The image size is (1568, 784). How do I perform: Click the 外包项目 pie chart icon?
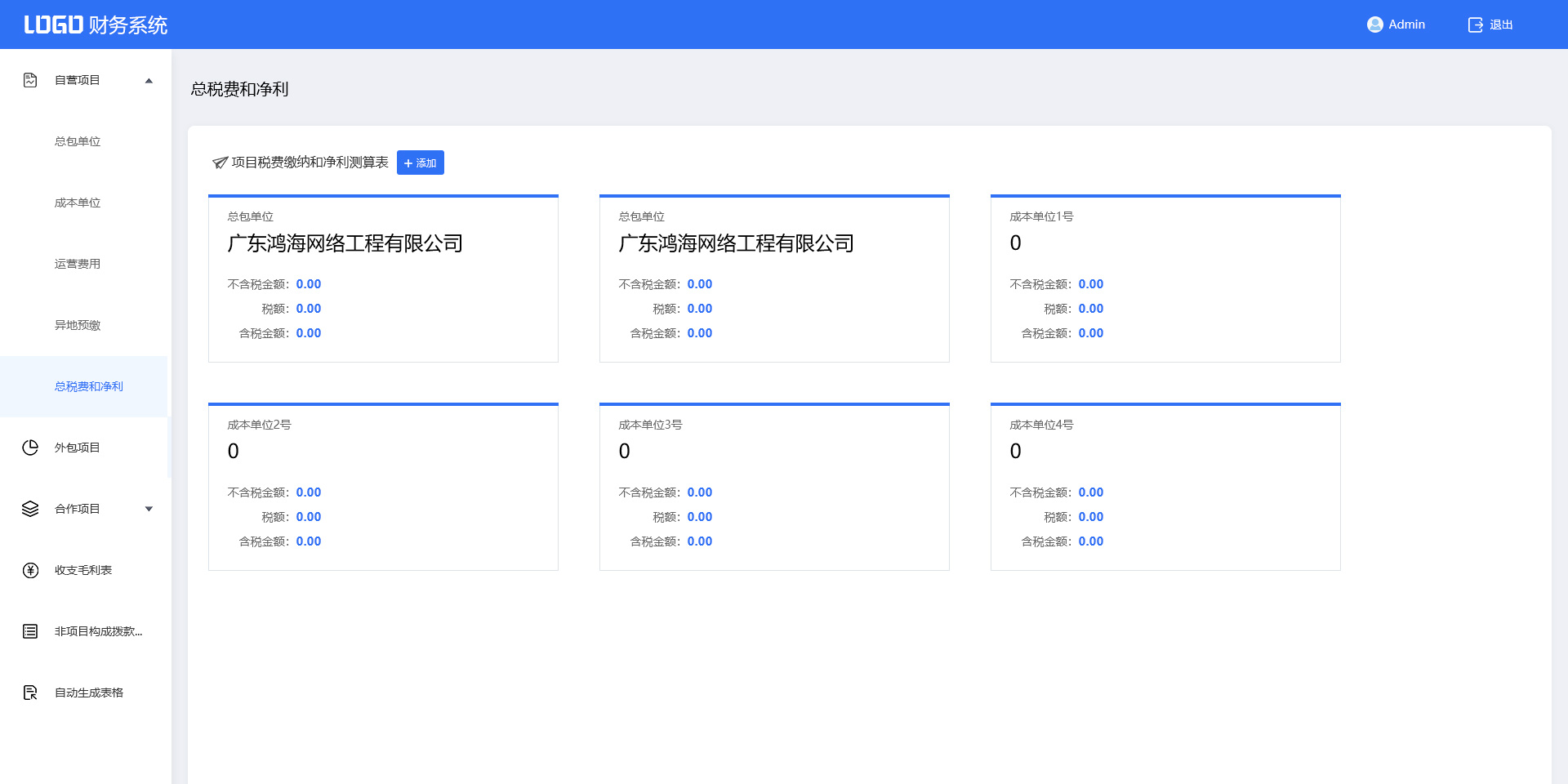point(30,448)
